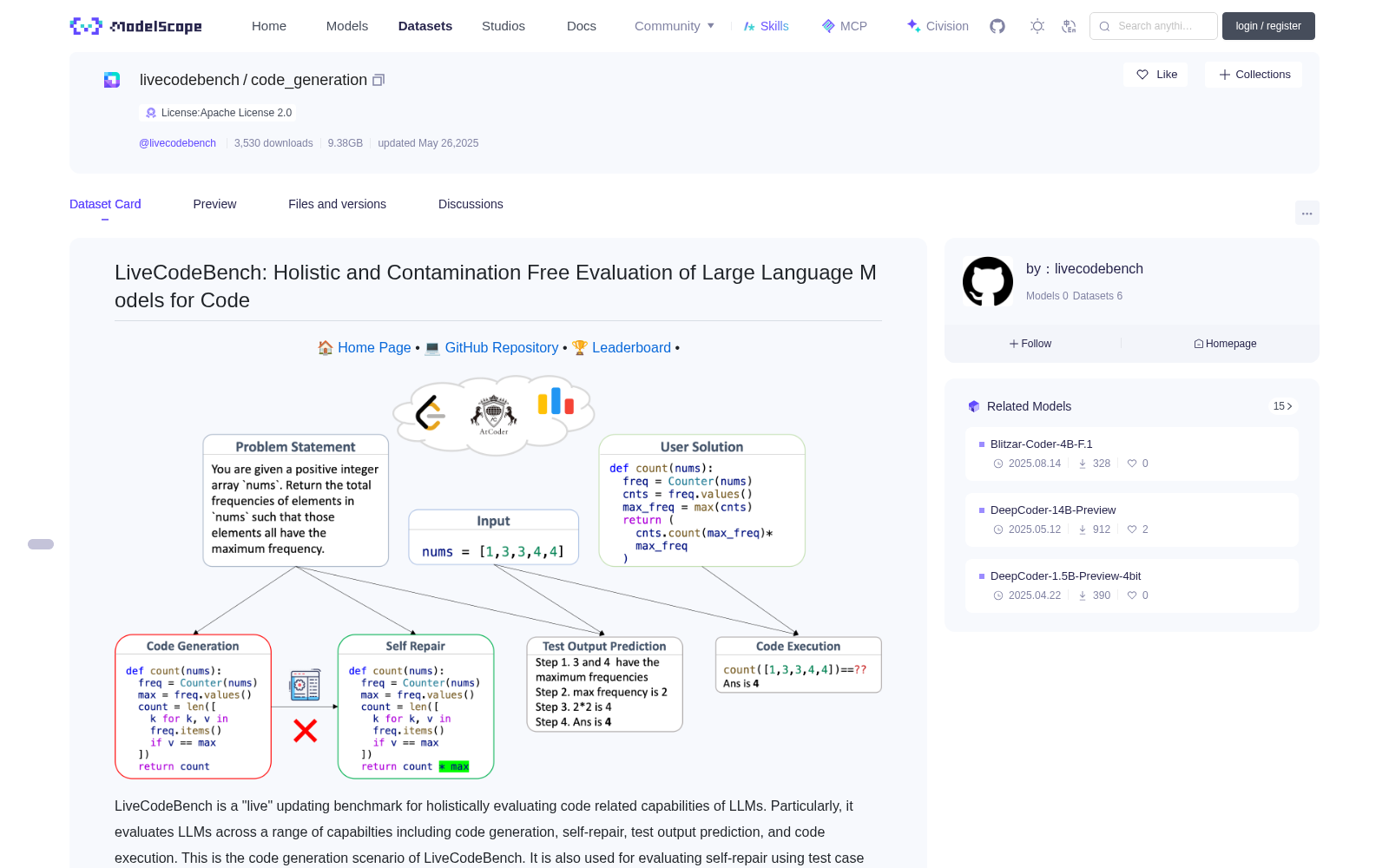Visit the author Homepage
The height and width of the screenshot is (868, 1389).
click(1225, 344)
